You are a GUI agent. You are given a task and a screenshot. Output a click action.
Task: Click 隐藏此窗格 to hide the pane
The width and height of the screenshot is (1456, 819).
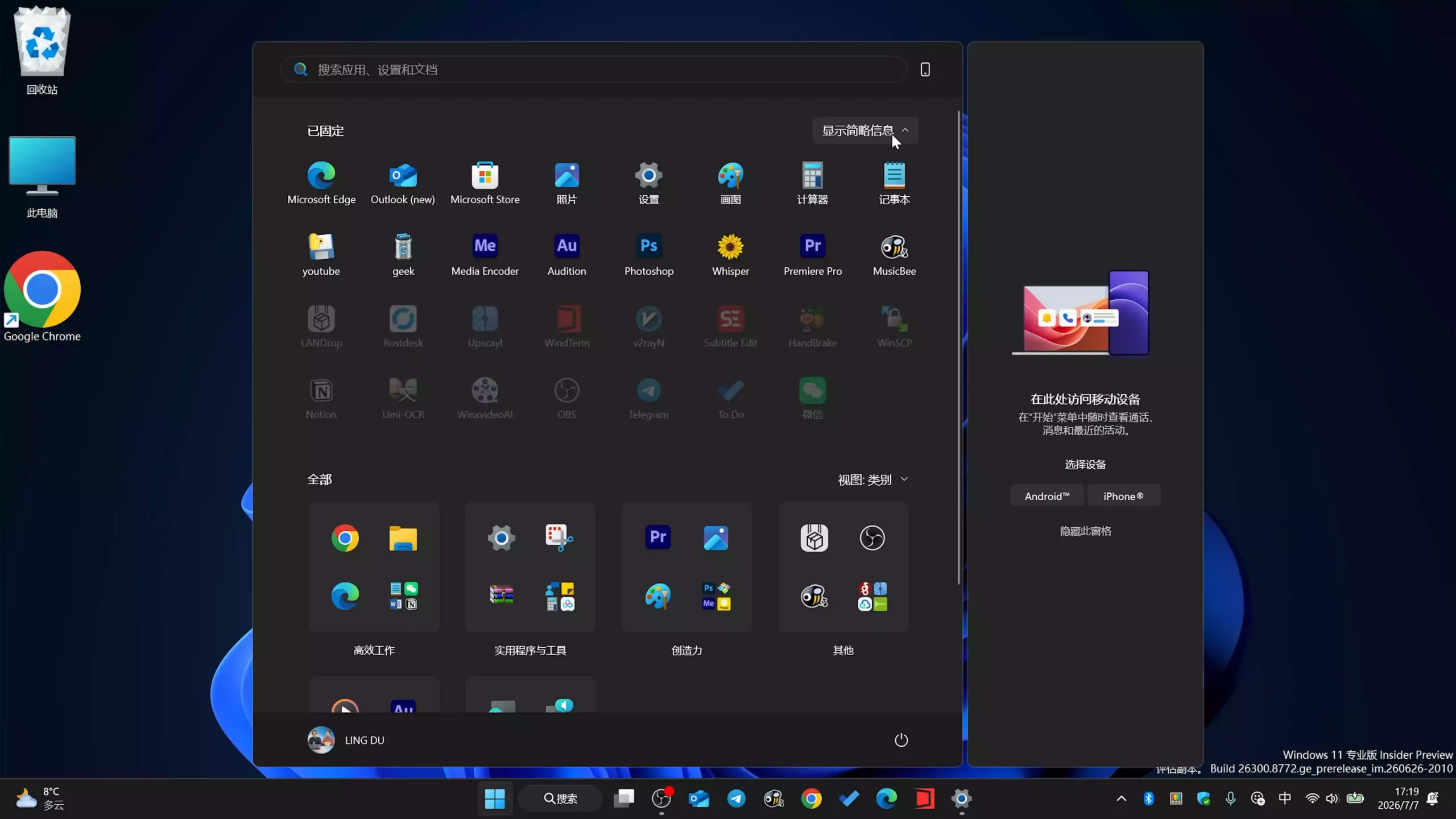[1085, 531]
